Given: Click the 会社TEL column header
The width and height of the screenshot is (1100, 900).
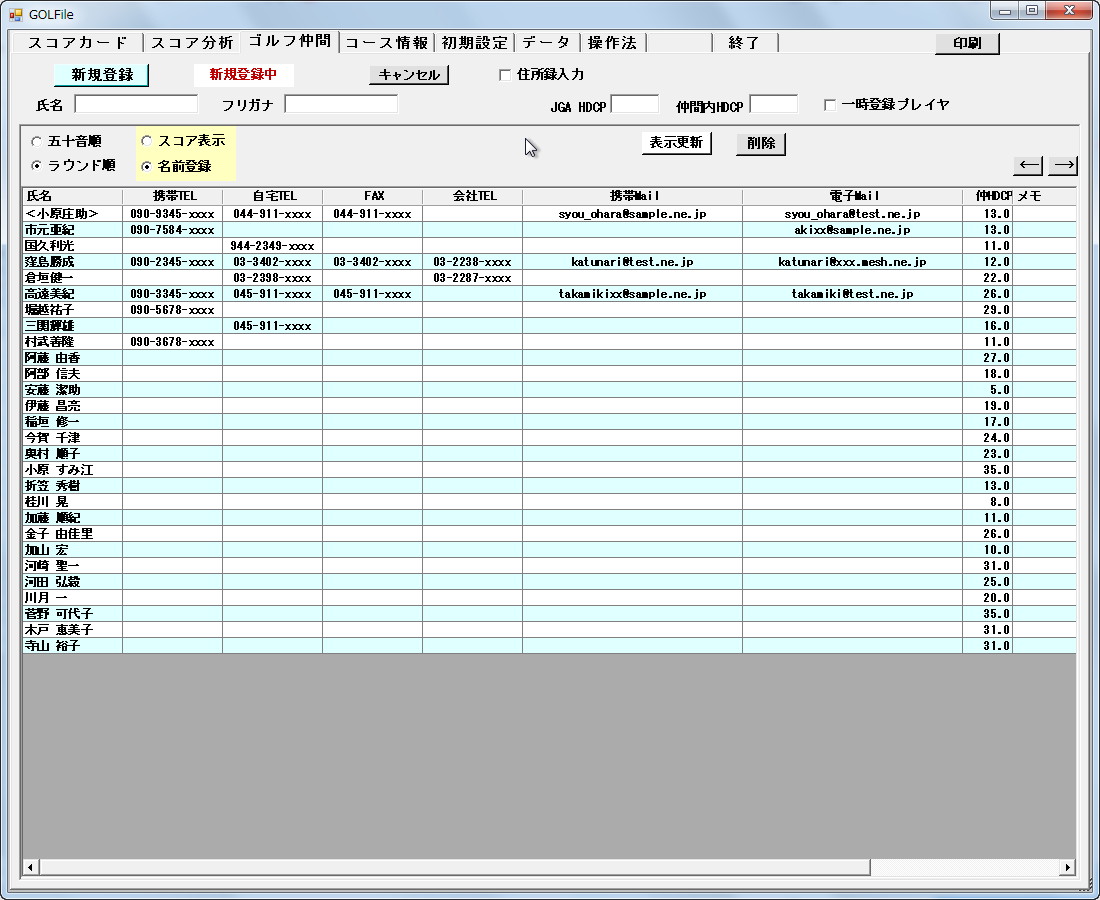Looking at the screenshot, I should click(x=473, y=196).
